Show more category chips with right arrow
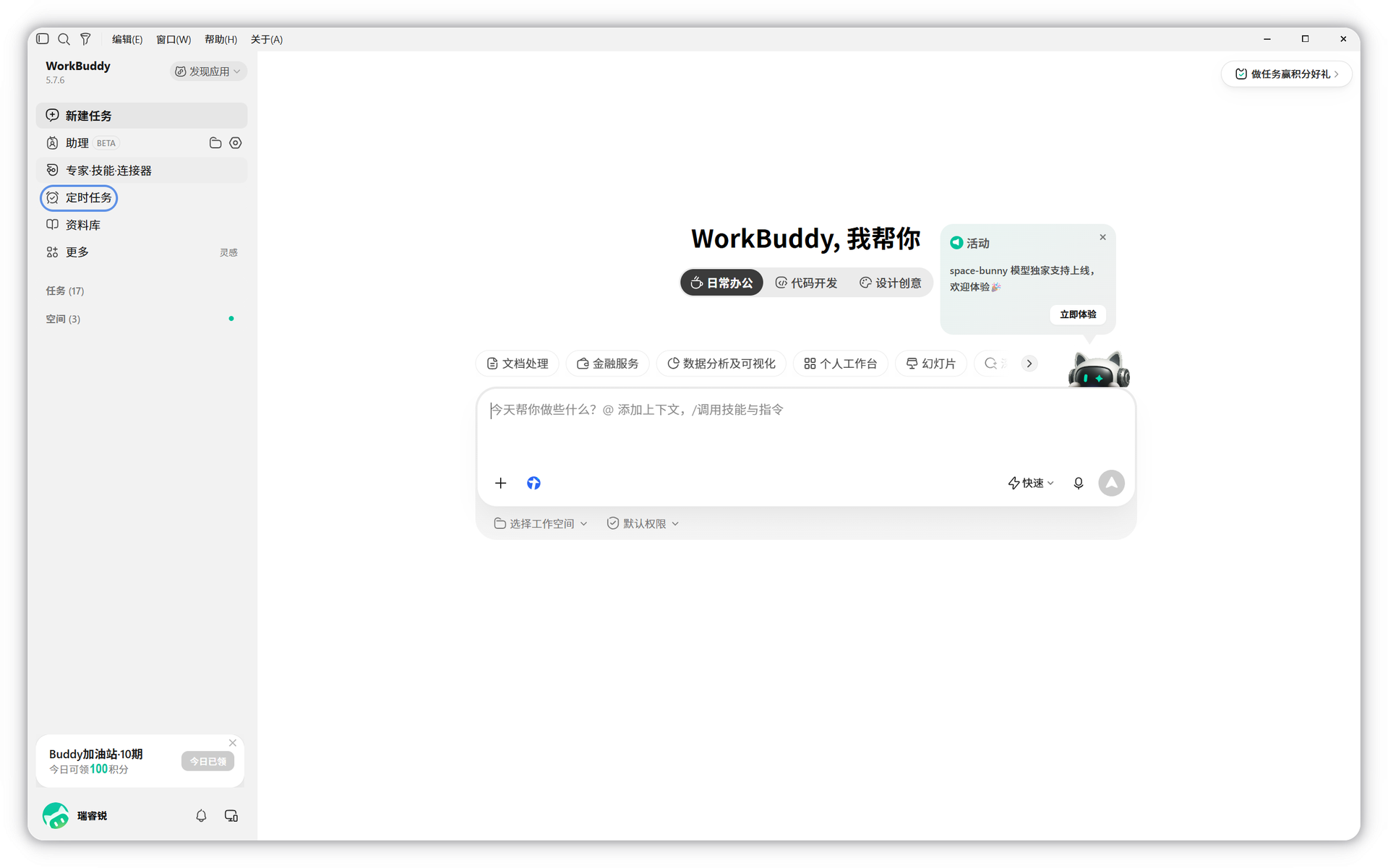The height and width of the screenshot is (868, 1388). [x=1029, y=364]
